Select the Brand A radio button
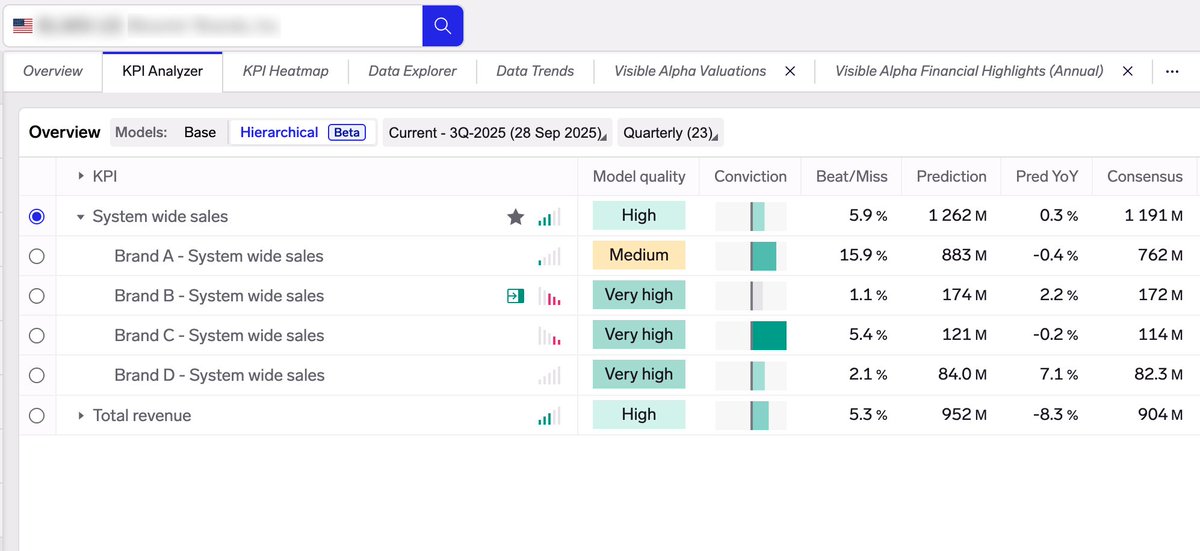 [x=37, y=256]
